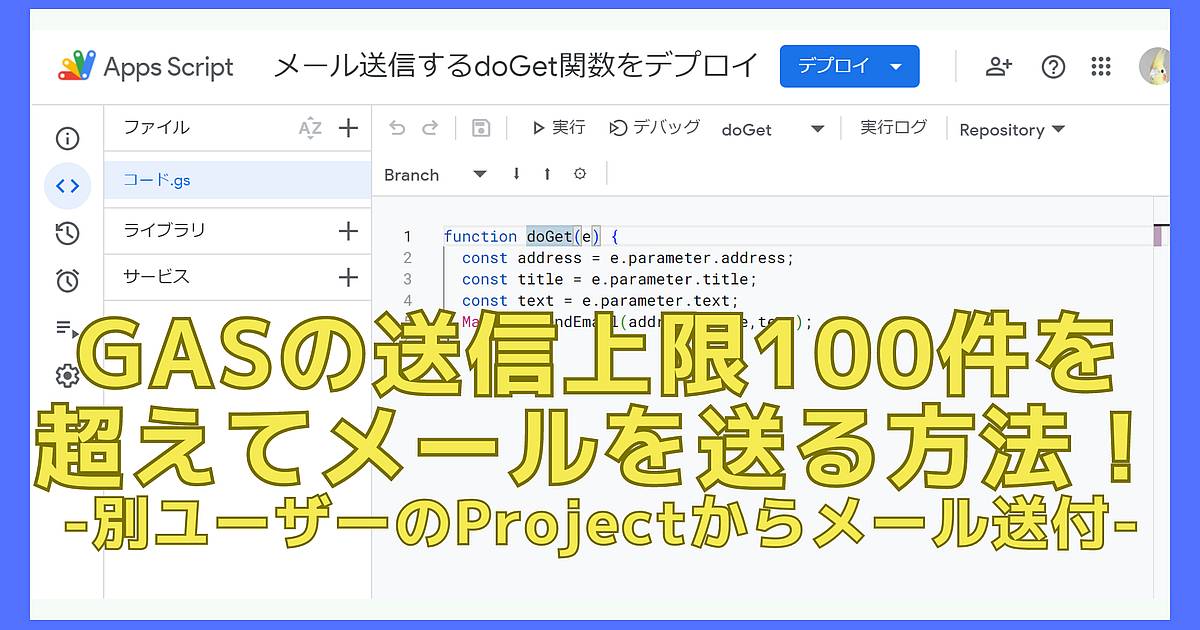
Task: Open the Executions list icon
Action: [66, 328]
